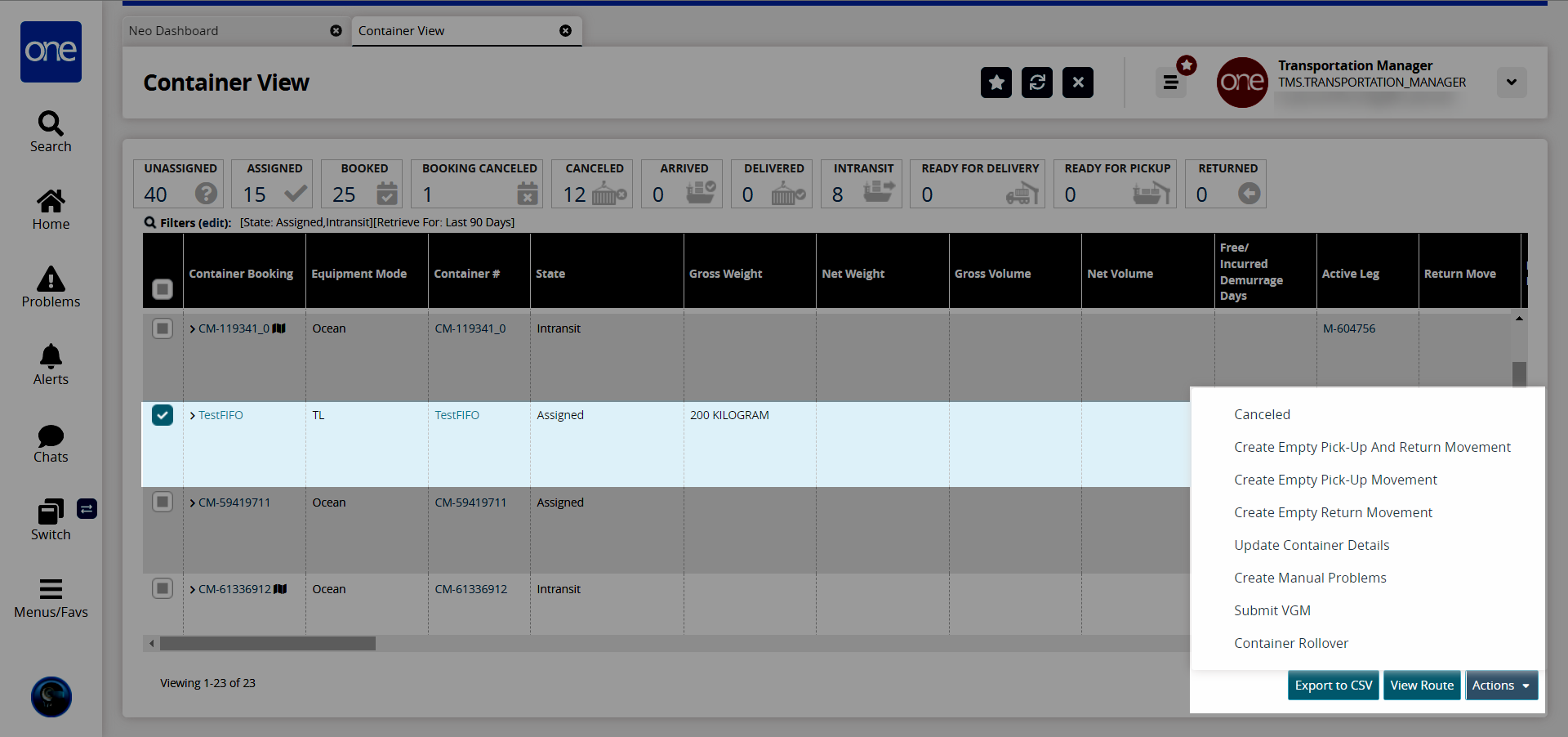1568x737 pixels.
Task: Choose Canceled from the Actions menu
Action: [x=1262, y=414]
